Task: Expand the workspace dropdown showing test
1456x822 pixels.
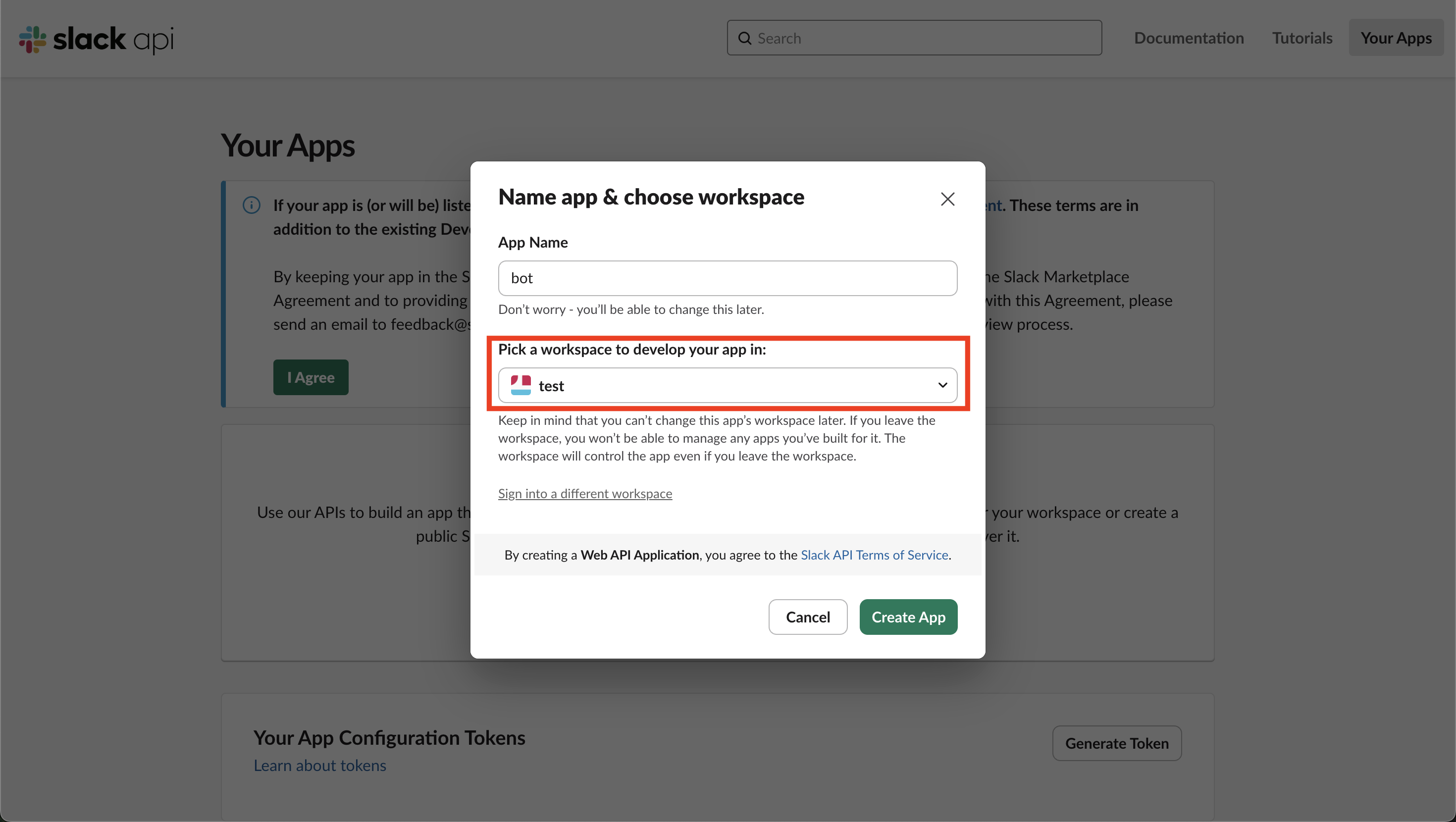Action: click(x=728, y=385)
